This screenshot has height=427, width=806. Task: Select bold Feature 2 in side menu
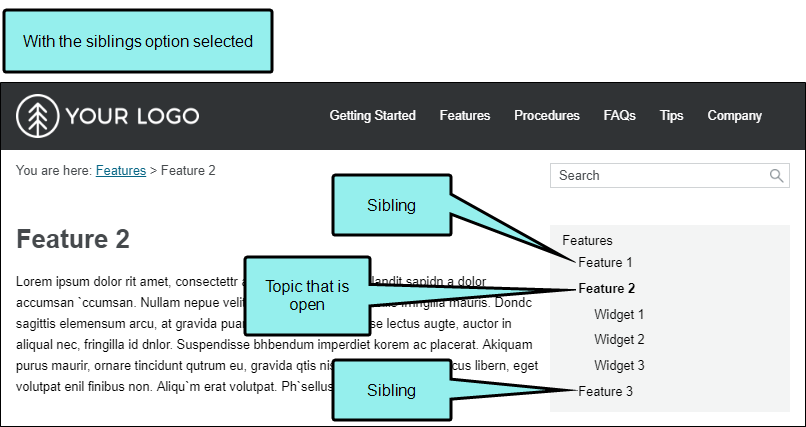(x=607, y=288)
